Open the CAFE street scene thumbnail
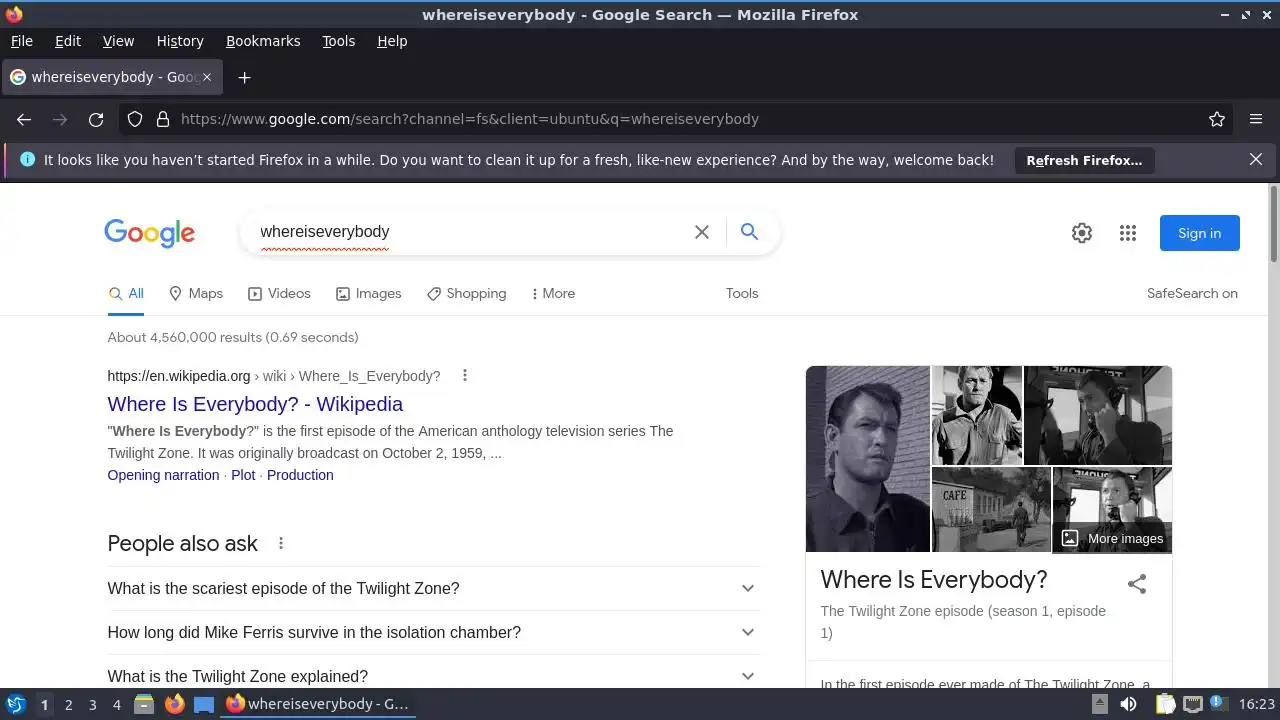This screenshot has width=1280, height=720. (991, 510)
